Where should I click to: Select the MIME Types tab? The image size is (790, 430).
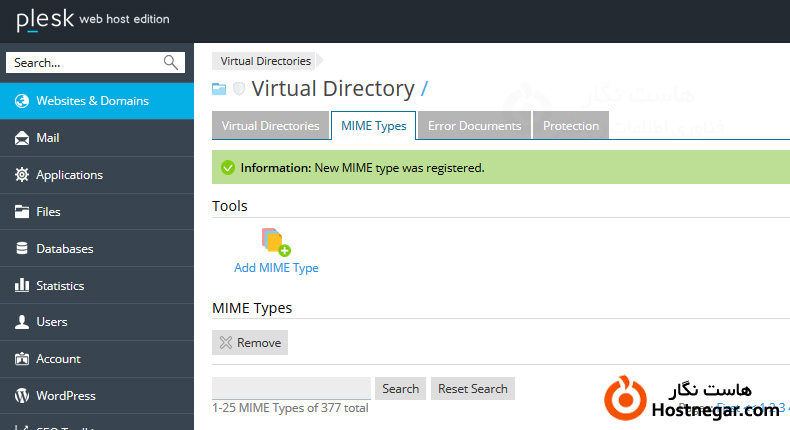coord(373,126)
